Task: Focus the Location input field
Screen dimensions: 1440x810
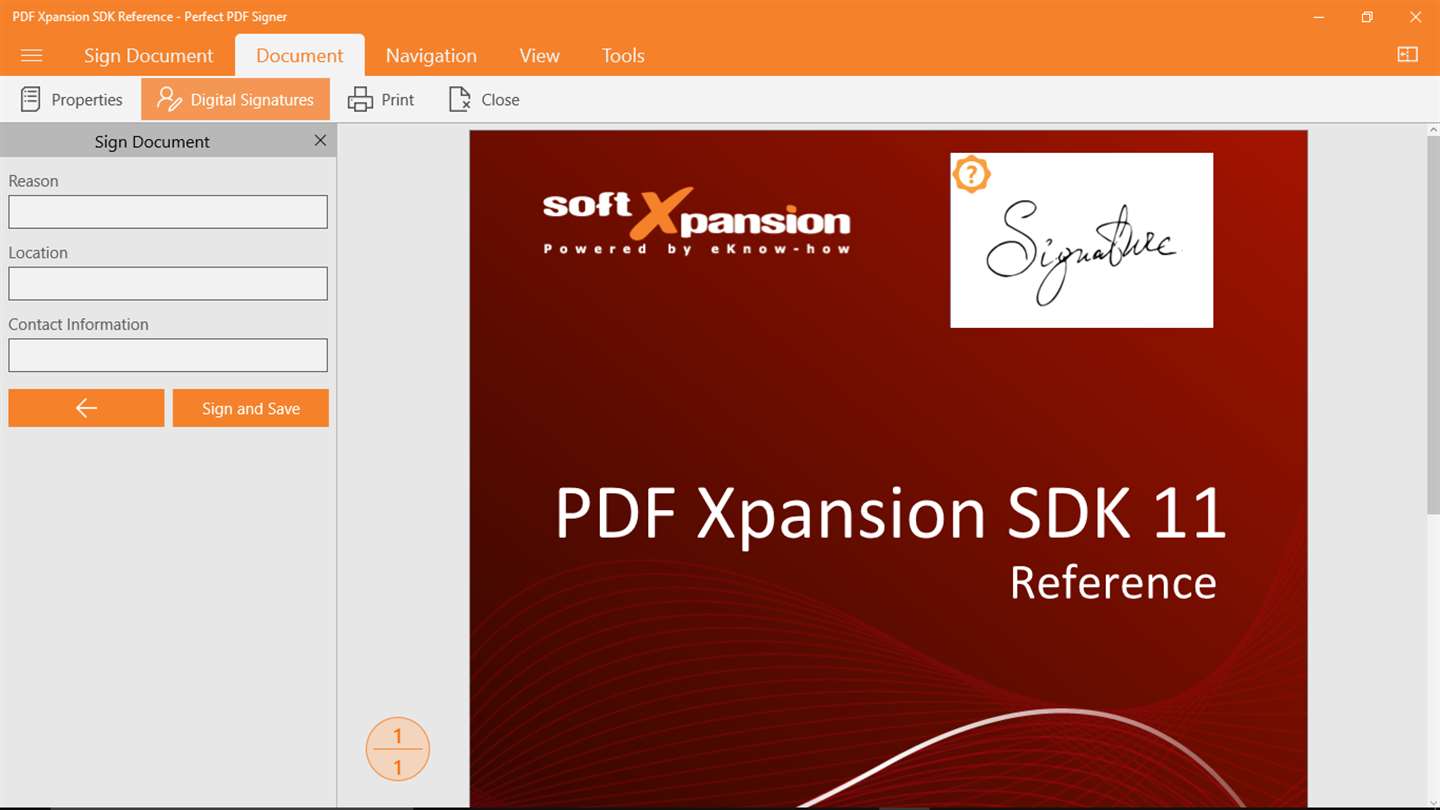Action: pos(168,284)
